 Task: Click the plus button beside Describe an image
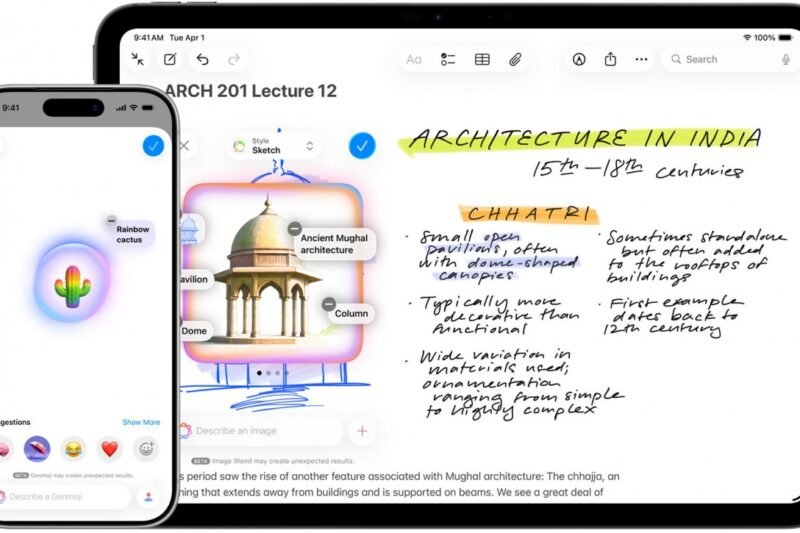(x=362, y=431)
